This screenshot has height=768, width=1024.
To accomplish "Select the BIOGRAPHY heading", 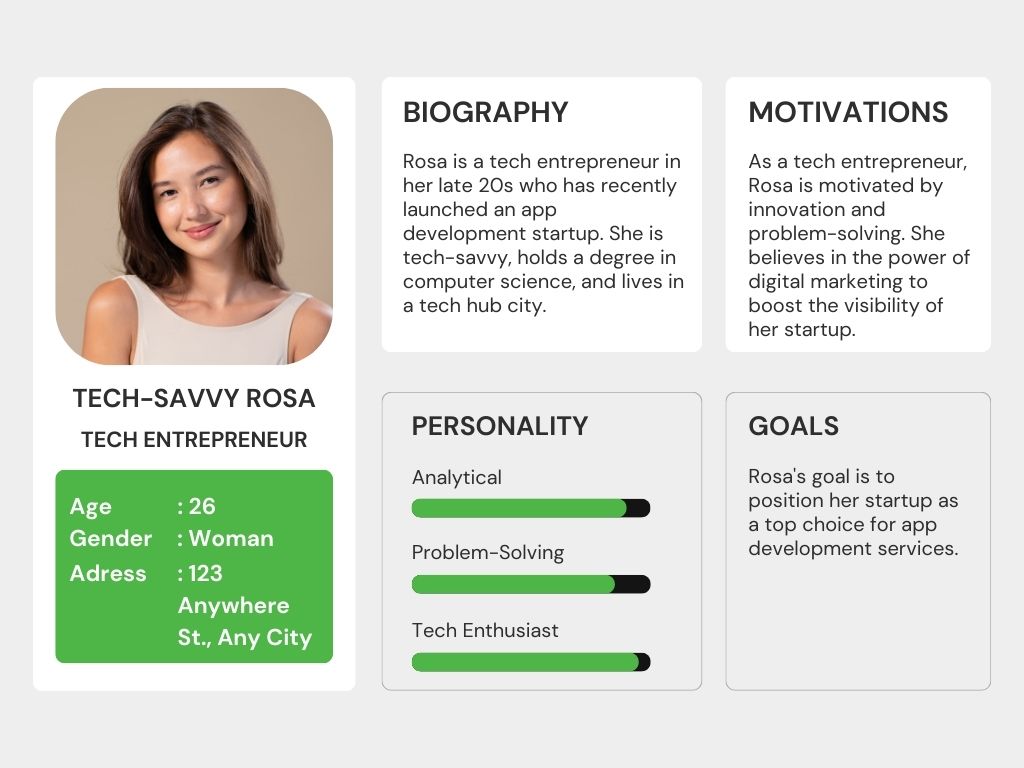I will pyautogui.click(x=485, y=112).
